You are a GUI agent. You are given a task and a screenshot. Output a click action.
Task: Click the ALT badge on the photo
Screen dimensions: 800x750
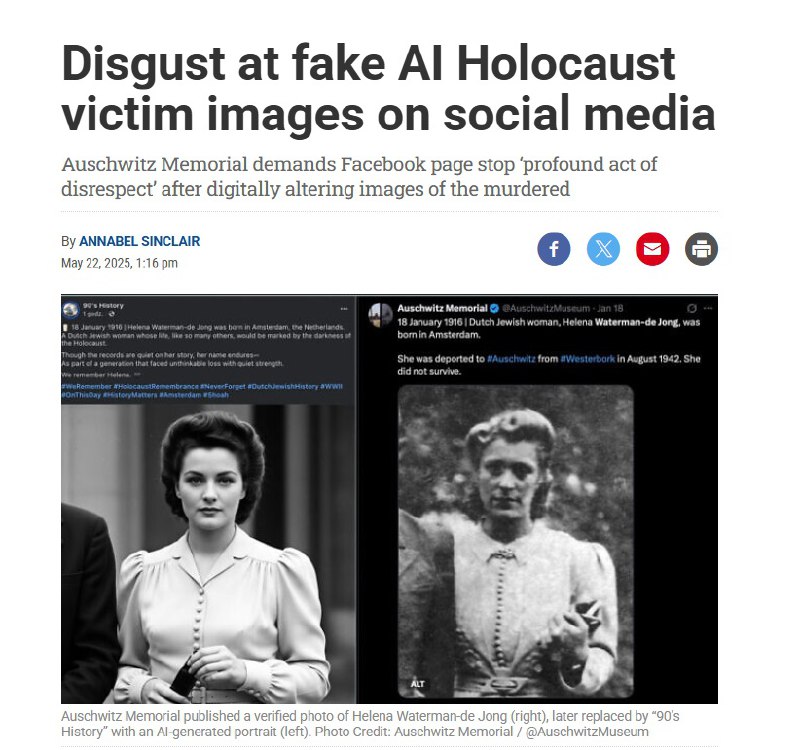417,684
